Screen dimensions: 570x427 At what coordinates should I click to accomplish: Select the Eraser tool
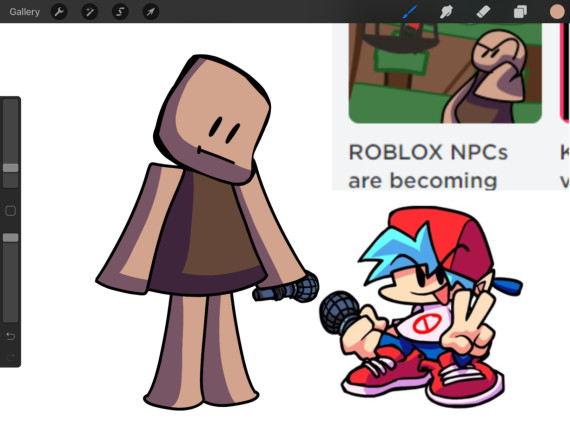tap(483, 12)
